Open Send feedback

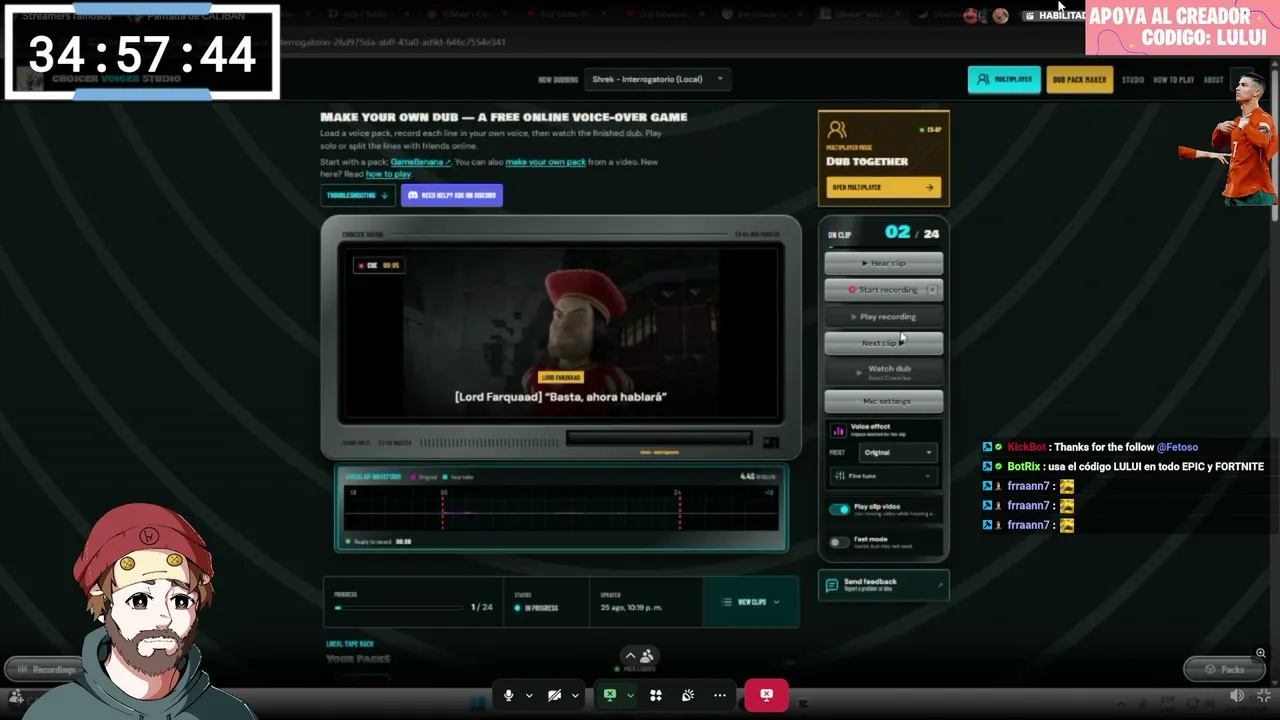[x=883, y=585]
